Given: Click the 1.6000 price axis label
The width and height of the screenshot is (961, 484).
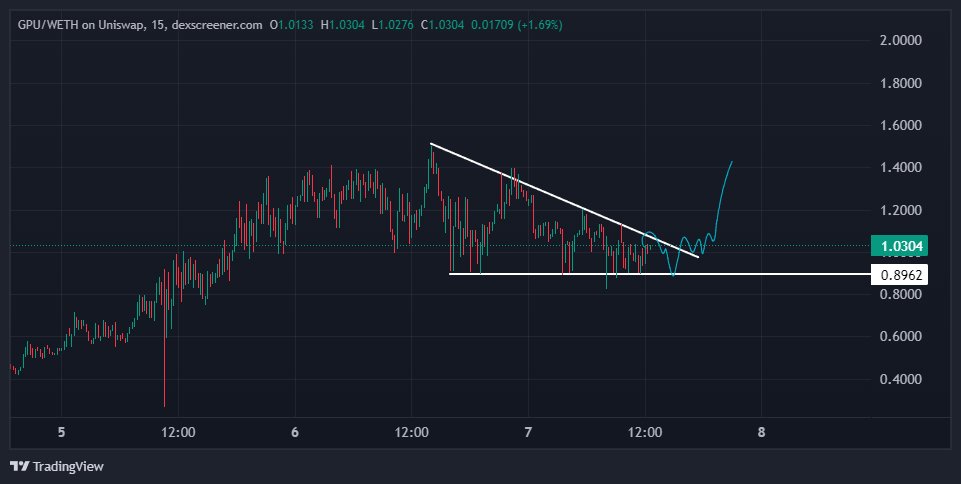Looking at the screenshot, I should (901, 125).
